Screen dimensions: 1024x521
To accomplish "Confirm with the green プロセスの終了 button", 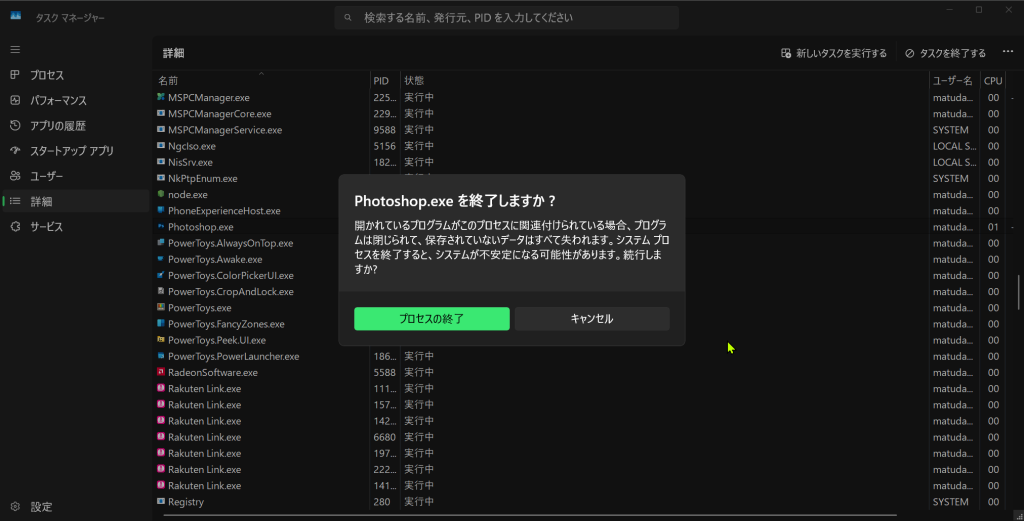I will pyautogui.click(x=431, y=319).
